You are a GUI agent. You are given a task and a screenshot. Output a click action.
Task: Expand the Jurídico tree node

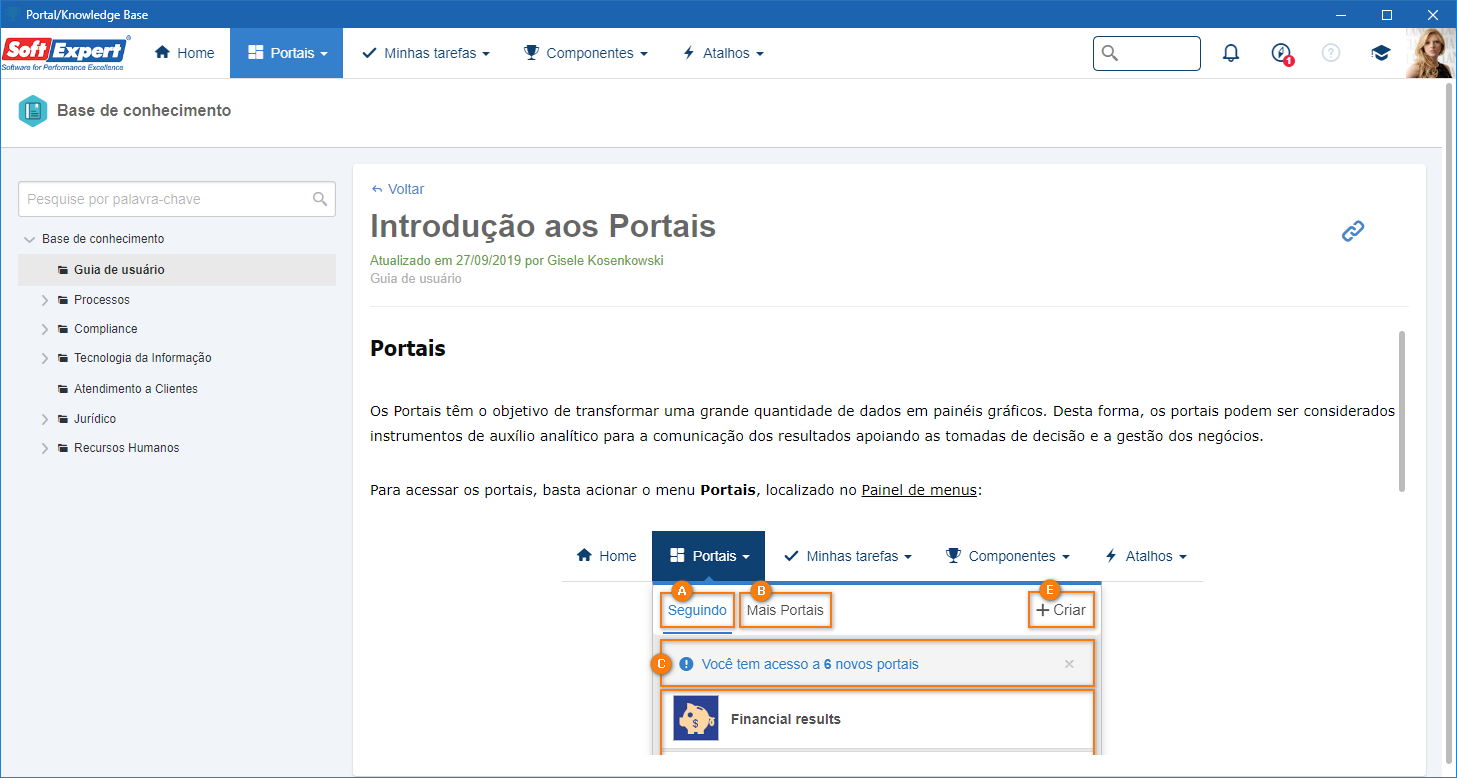pos(45,419)
